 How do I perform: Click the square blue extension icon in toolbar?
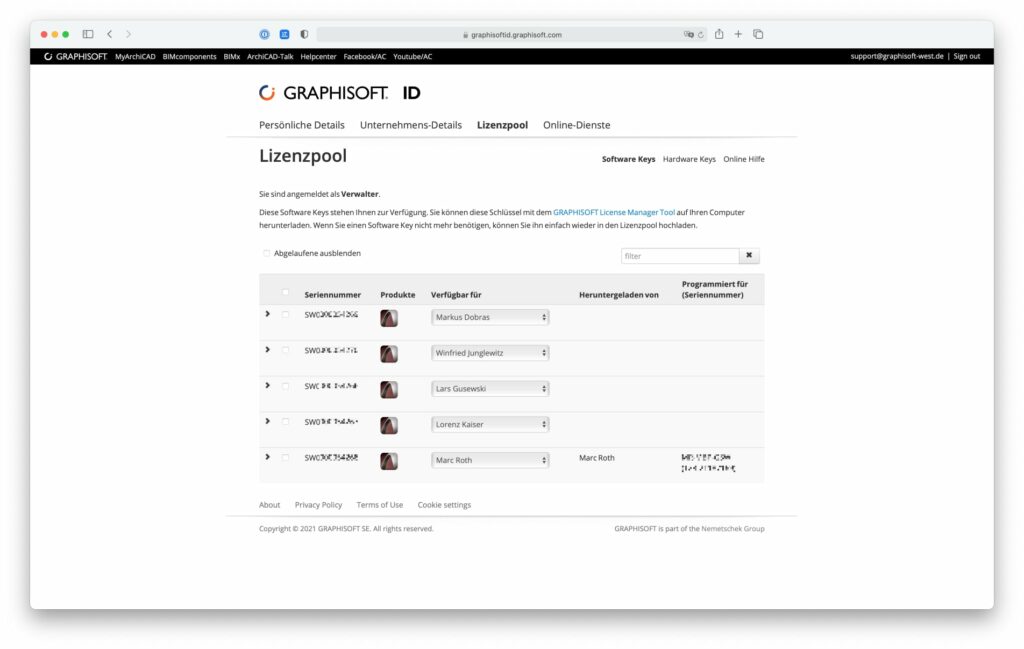285,34
